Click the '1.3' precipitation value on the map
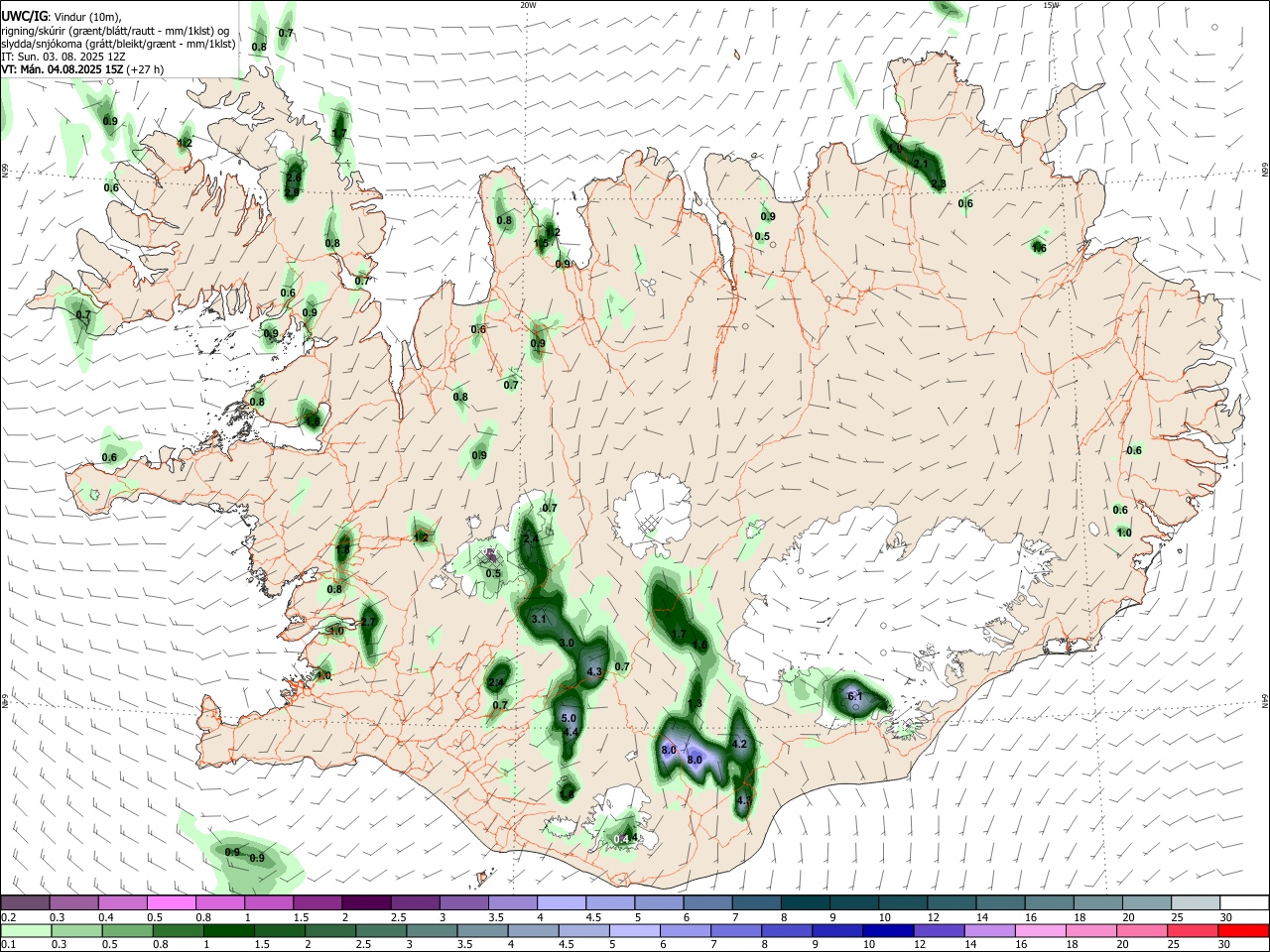This screenshot has width=1270, height=952. pyautogui.click(x=695, y=703)
